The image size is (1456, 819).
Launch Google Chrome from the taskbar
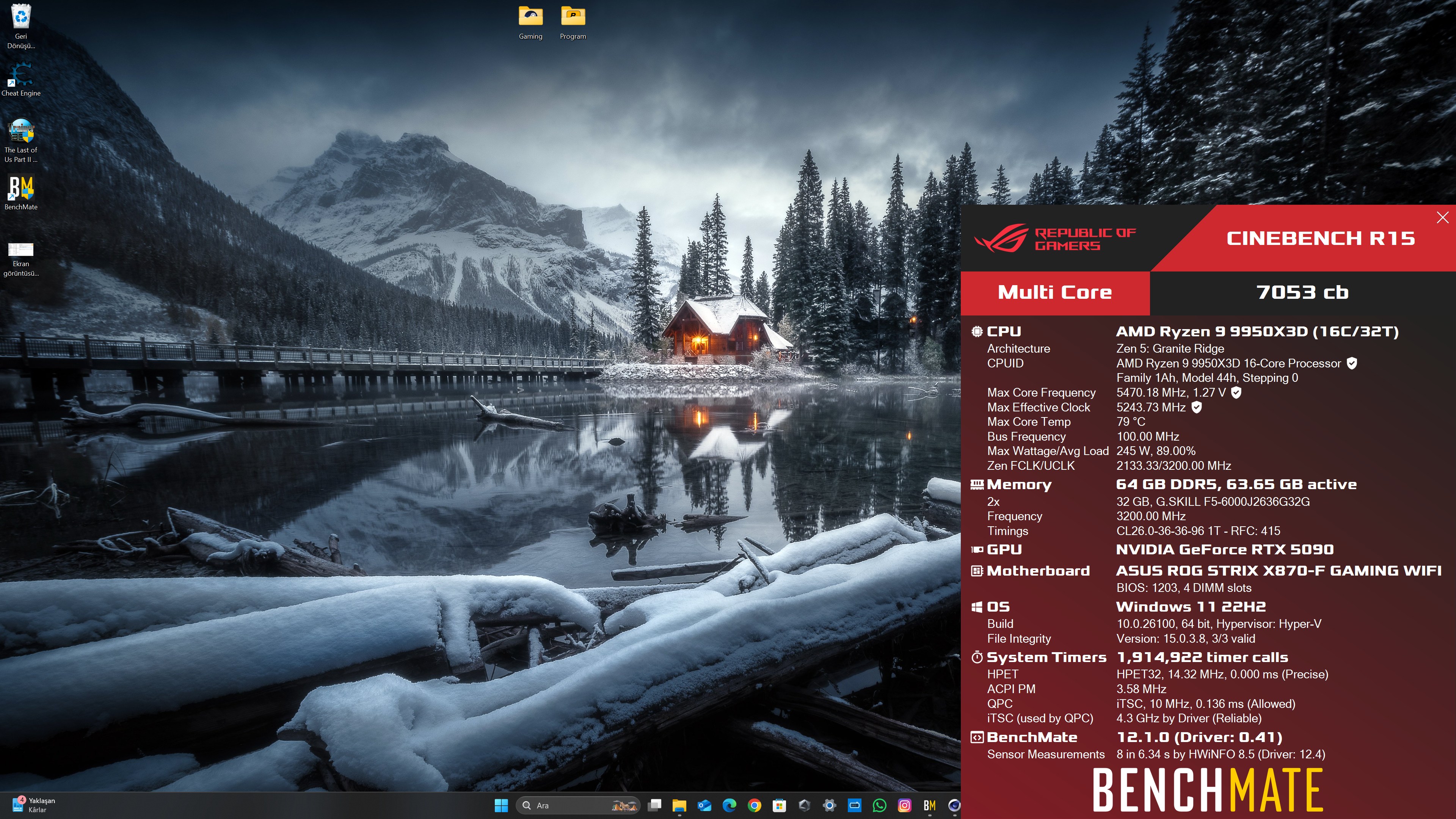754,805
